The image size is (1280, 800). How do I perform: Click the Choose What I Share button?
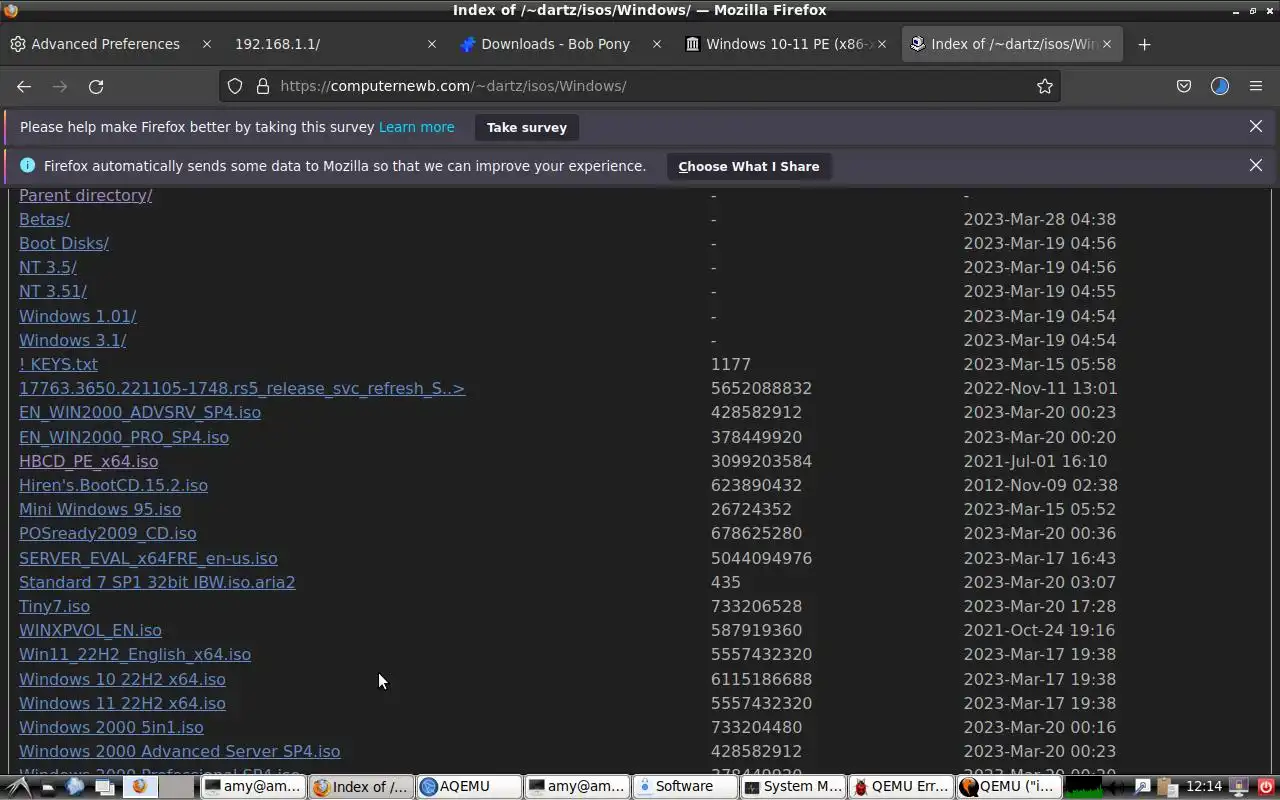749,166
